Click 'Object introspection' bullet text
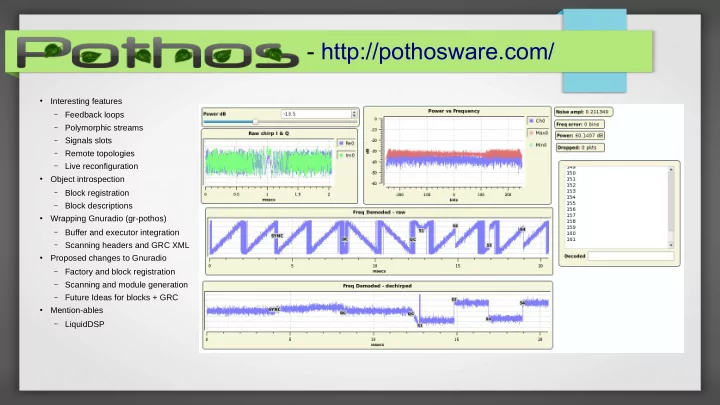The image size is (720, 405). click(87, 179)
